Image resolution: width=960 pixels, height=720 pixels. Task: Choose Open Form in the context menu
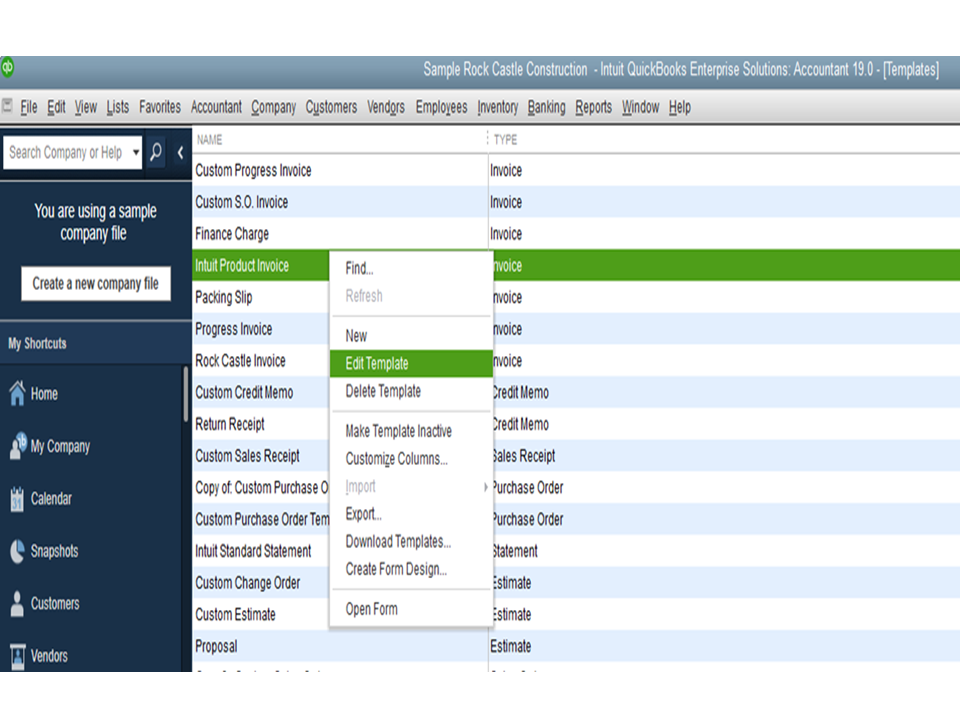pyautogui.click(x=411, y=609)
